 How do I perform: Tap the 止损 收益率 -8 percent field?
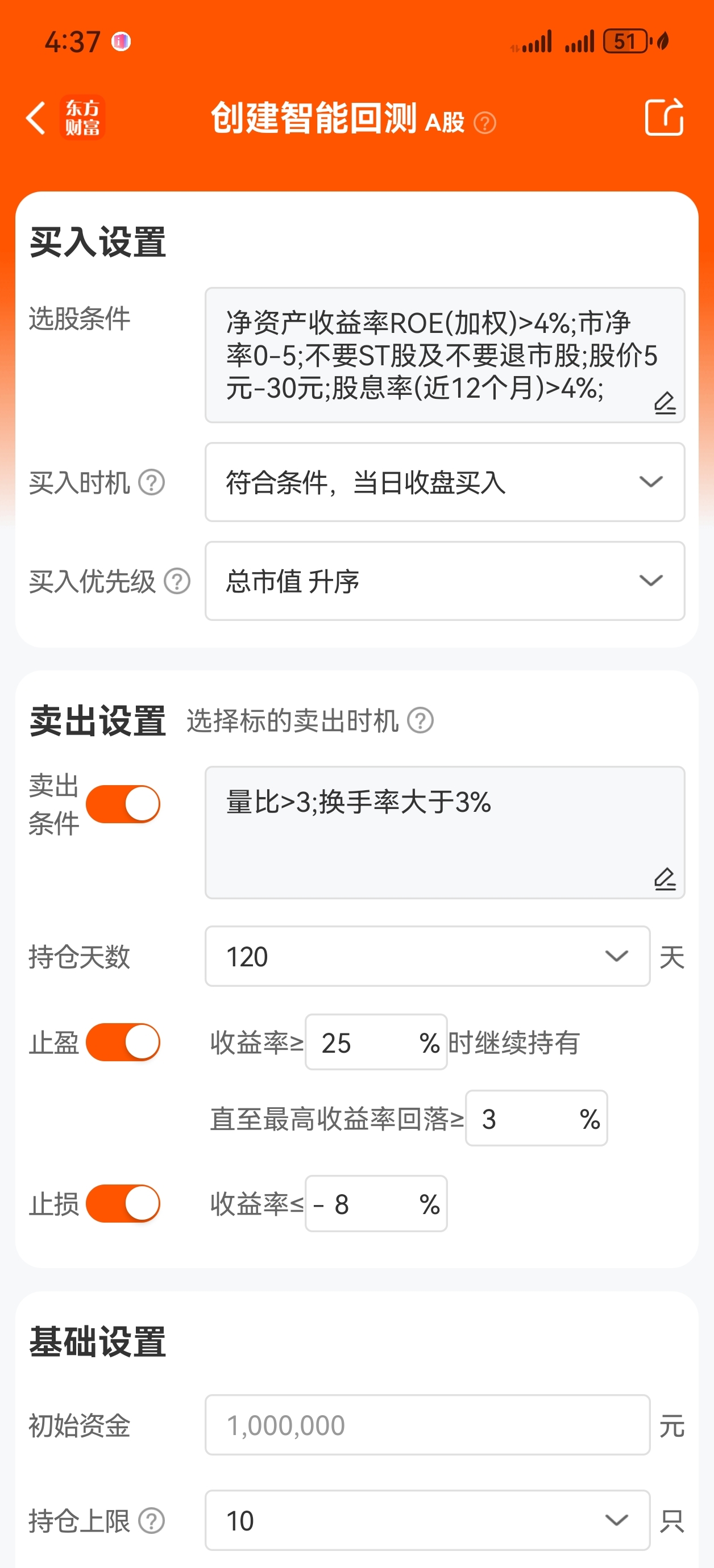[x=376, y=1203]
